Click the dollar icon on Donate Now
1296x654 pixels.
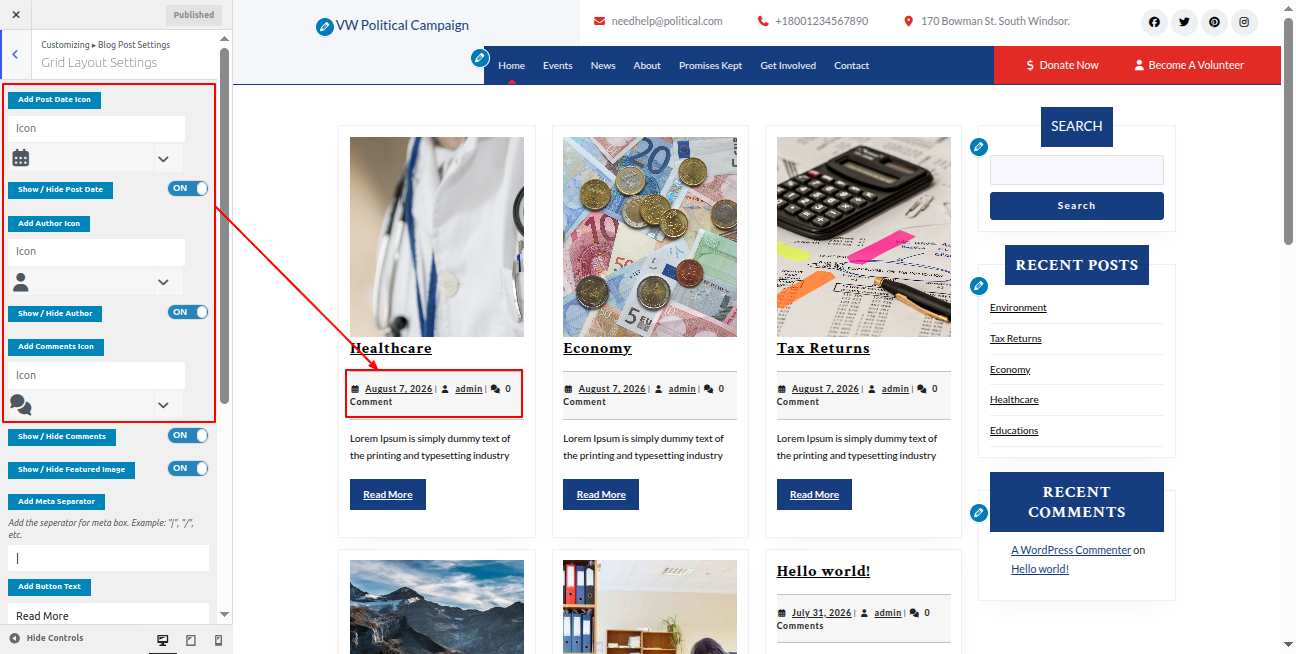[1030, 65]
